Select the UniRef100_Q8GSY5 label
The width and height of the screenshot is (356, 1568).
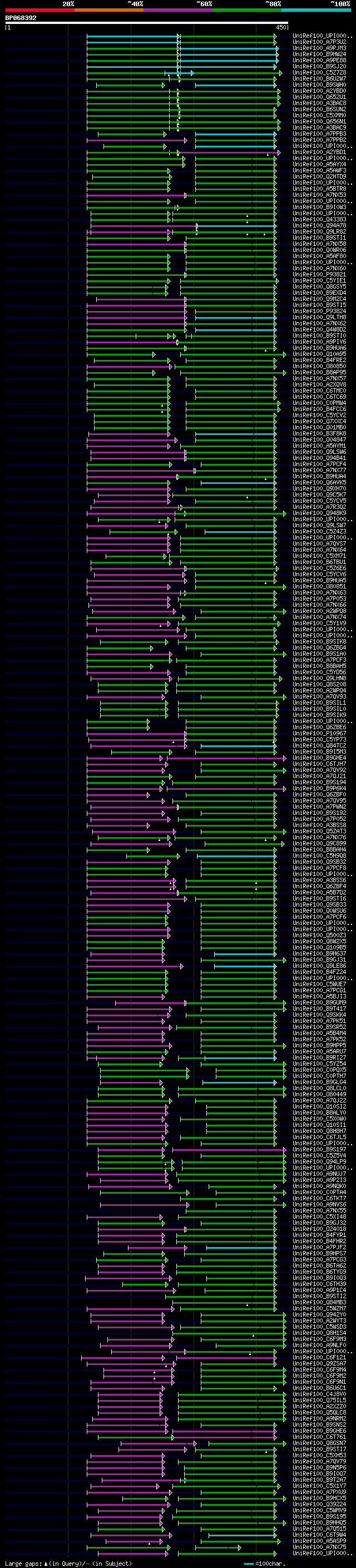[319, 286]
